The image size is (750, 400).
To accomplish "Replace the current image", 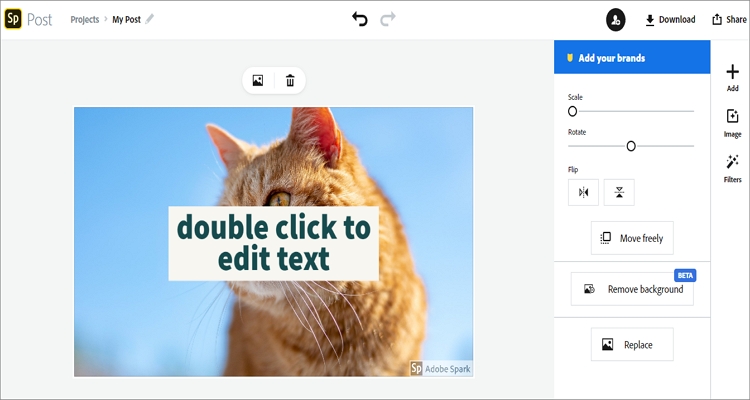I will [x=632, y=344].
